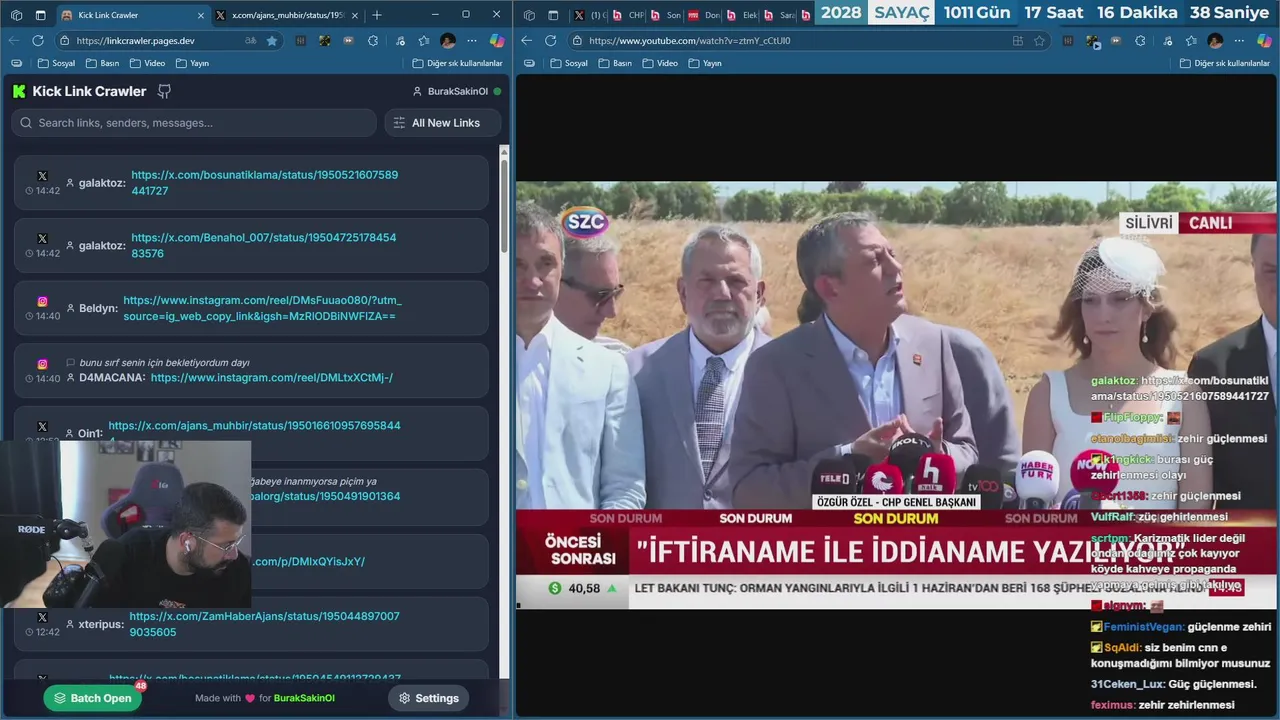Switch to the X tab in right browser
Image resolution: width=1280 pixels, height=720 pixels.
[x=589, y=15]
